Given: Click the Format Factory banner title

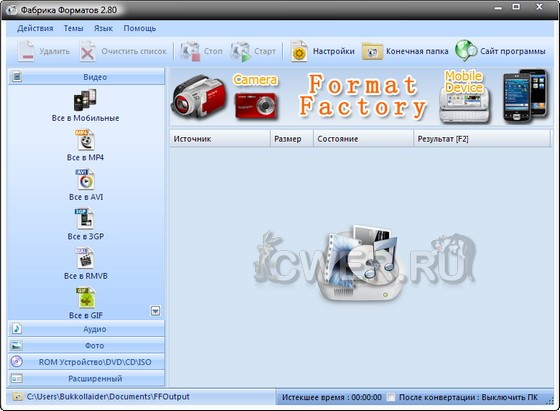Looking at the screenshot, I should 362,96.
